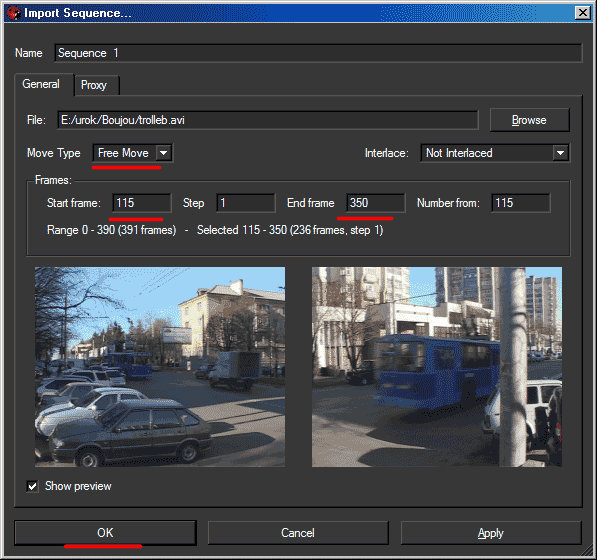Close the Import Sequence dialog
This screenshot has width=597, height=560.
click(x=583, y=13)
